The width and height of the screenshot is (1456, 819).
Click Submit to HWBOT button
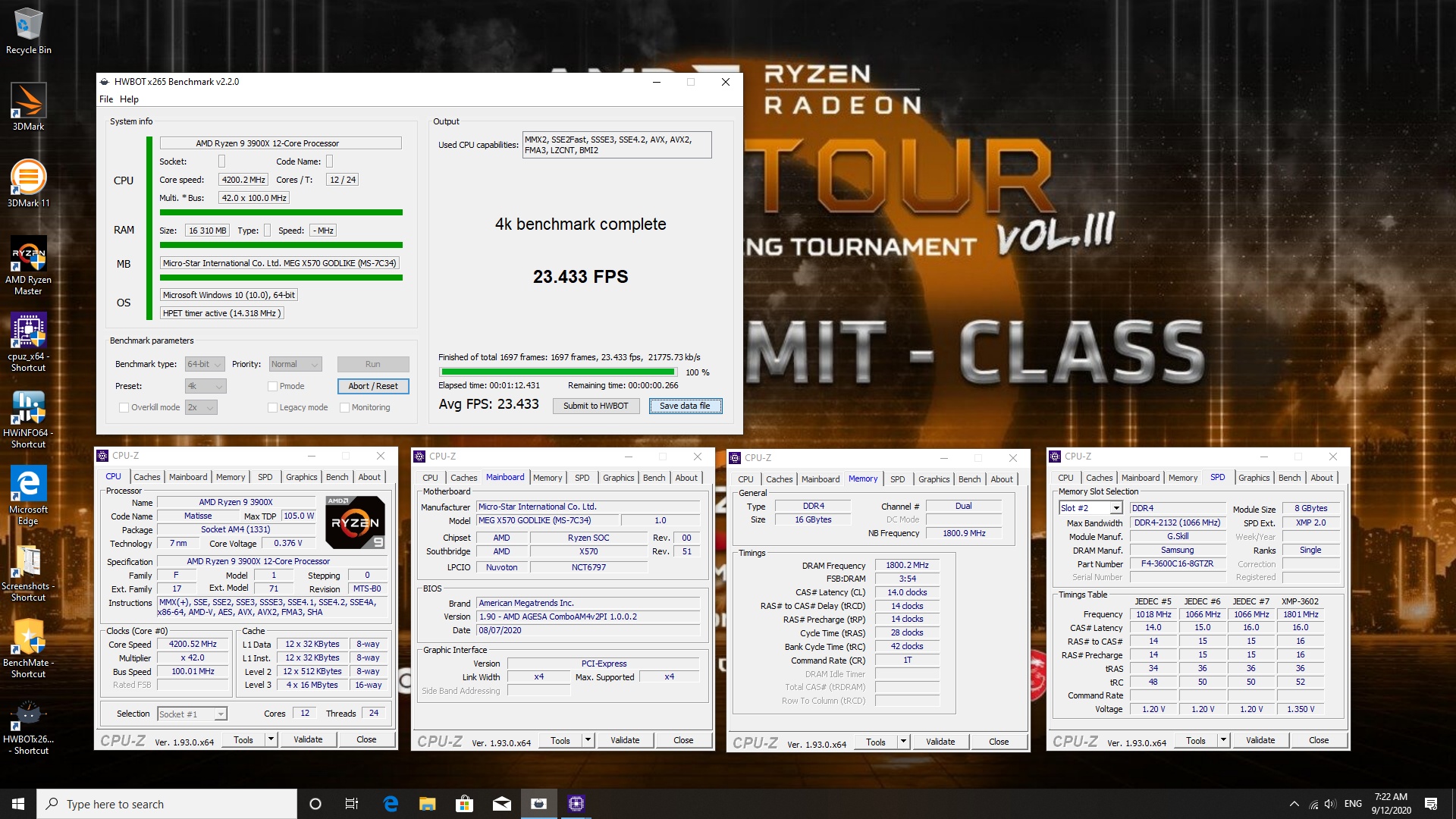(x=595, y=406)
